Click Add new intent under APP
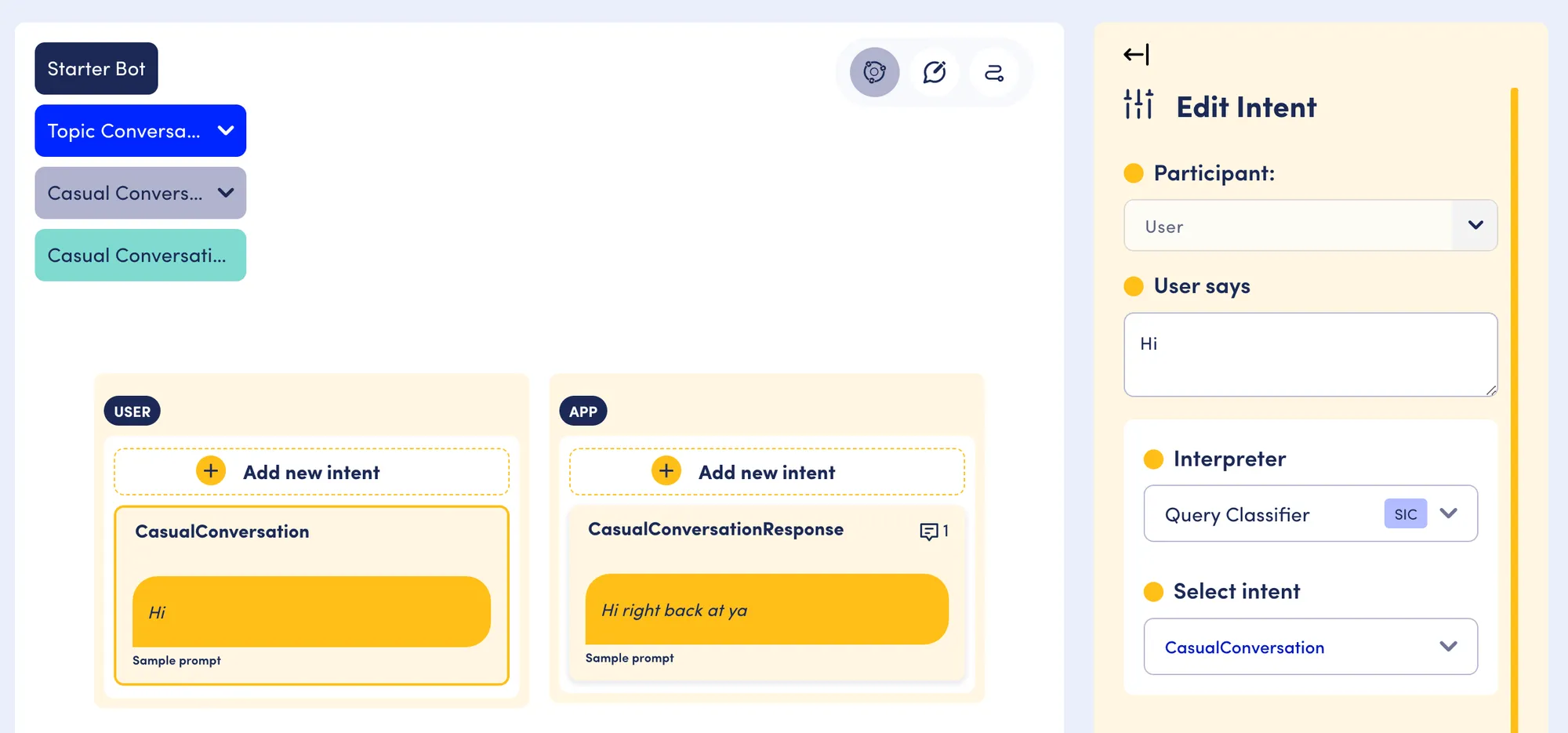This screenshot has height=733, width=1568. coord(767,472)
